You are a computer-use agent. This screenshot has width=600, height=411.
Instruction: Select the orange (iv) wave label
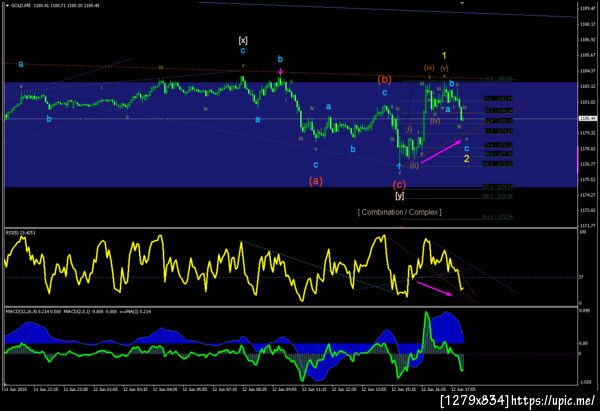tap(435, 121)
